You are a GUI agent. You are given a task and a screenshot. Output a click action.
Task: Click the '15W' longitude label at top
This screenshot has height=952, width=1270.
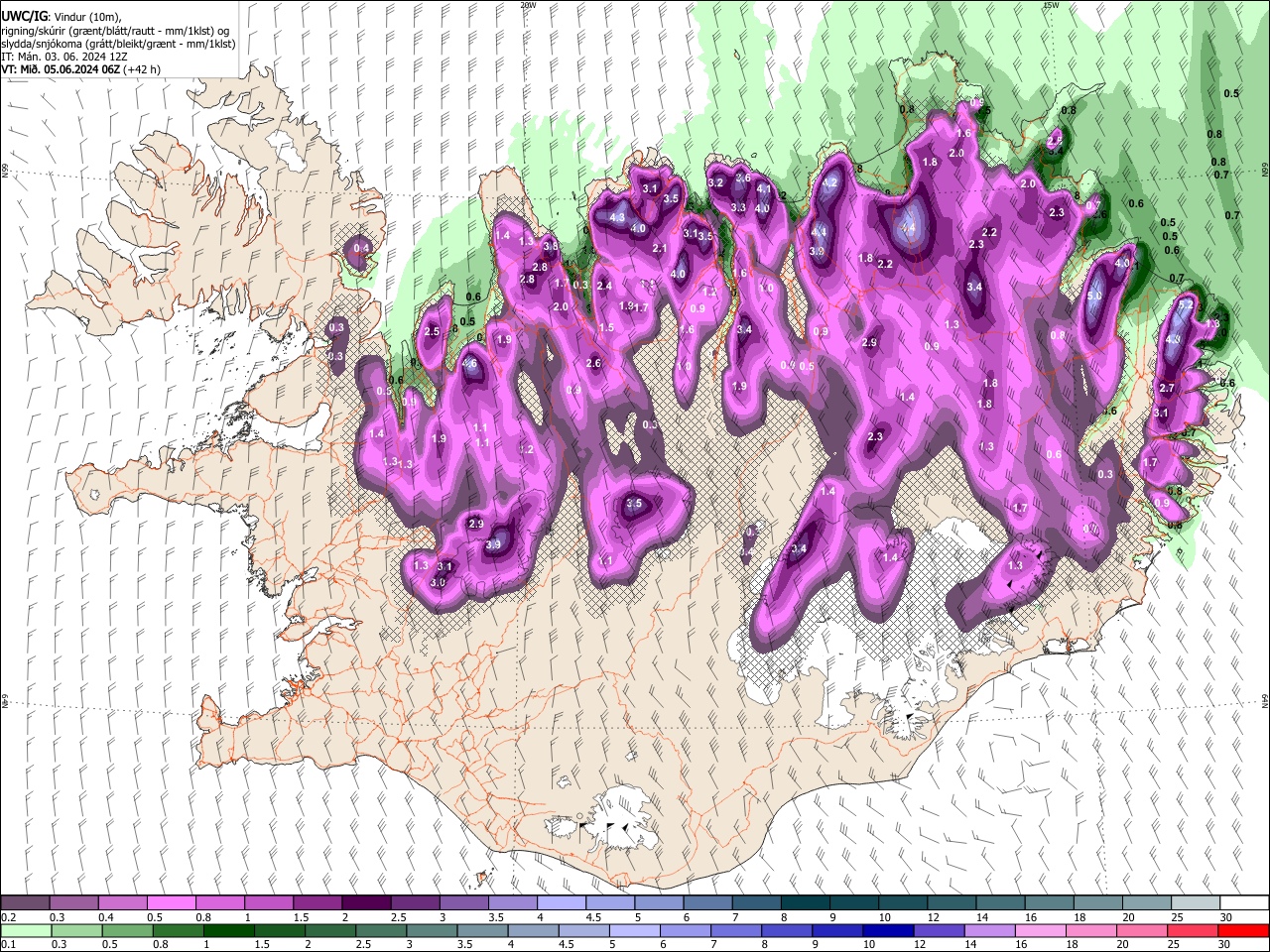click(1051, 5)
